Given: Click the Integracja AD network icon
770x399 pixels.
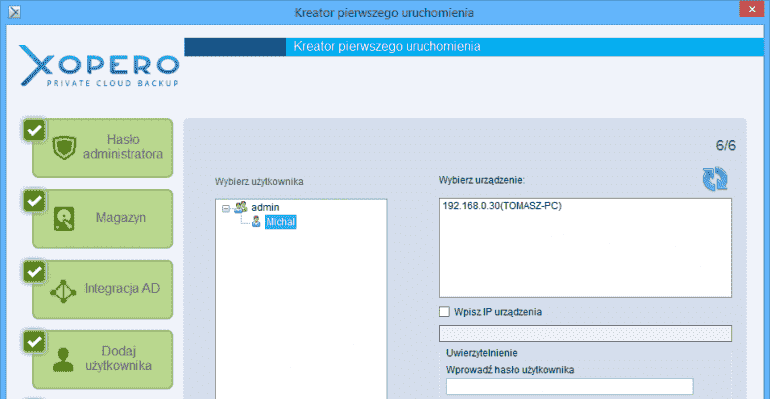Looking at the screenshot, I should click(63, 291).
